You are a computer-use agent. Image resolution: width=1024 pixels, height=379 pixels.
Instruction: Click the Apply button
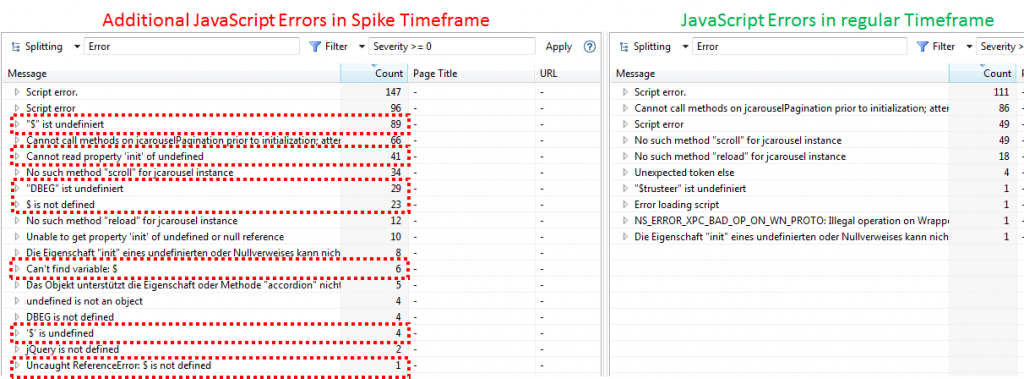[x=558, y=47]
